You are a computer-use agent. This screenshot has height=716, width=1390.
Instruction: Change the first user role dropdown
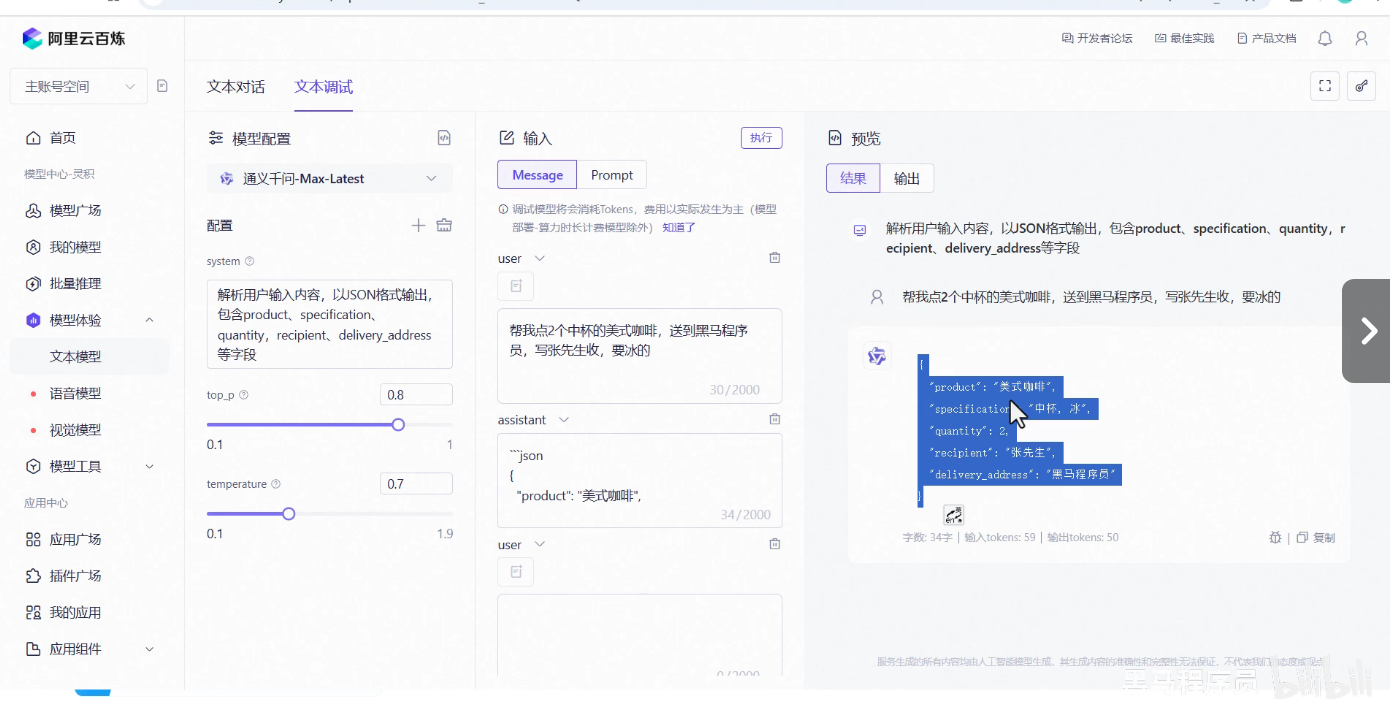522,258
